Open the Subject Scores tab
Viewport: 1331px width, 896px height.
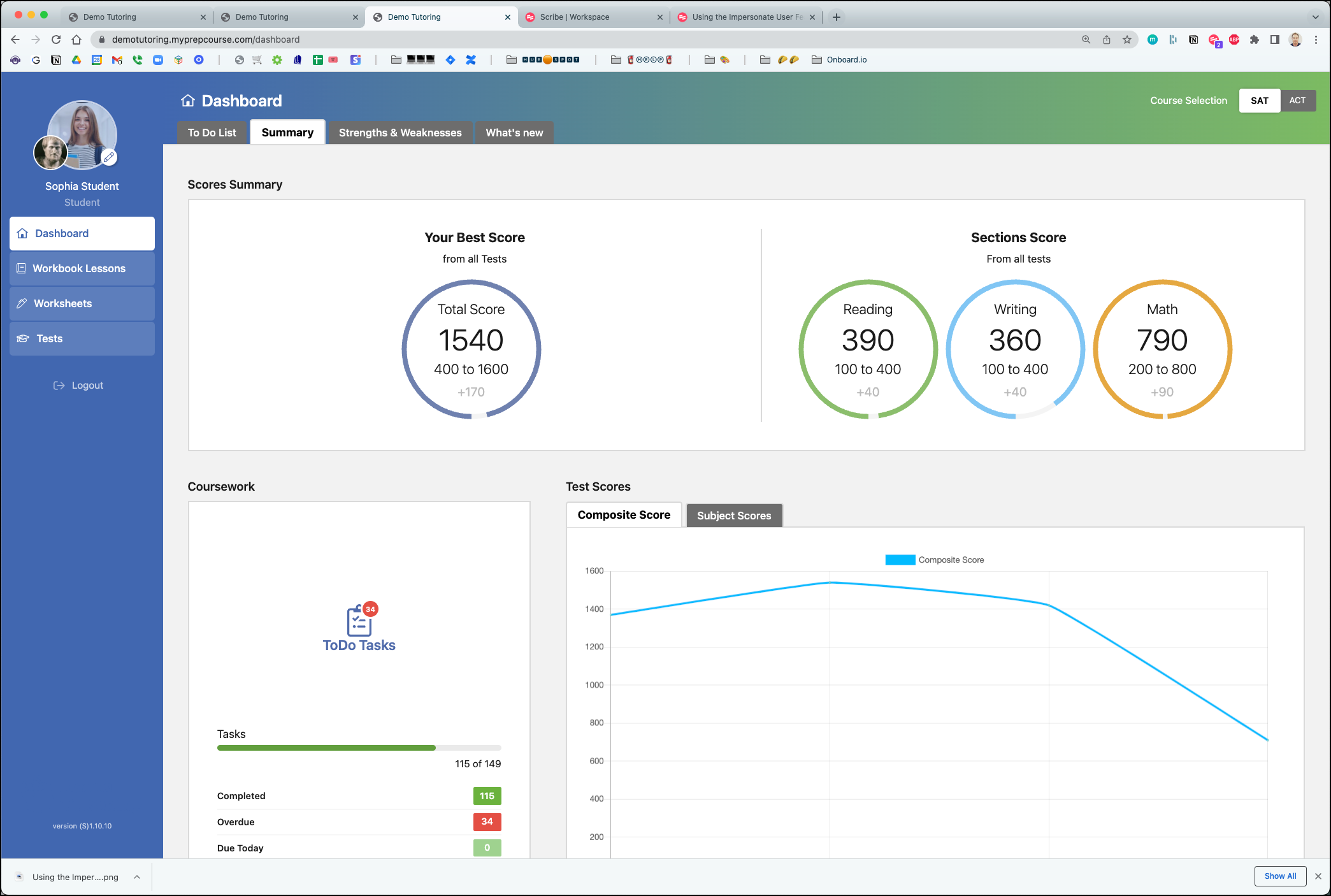pos(733,516)
